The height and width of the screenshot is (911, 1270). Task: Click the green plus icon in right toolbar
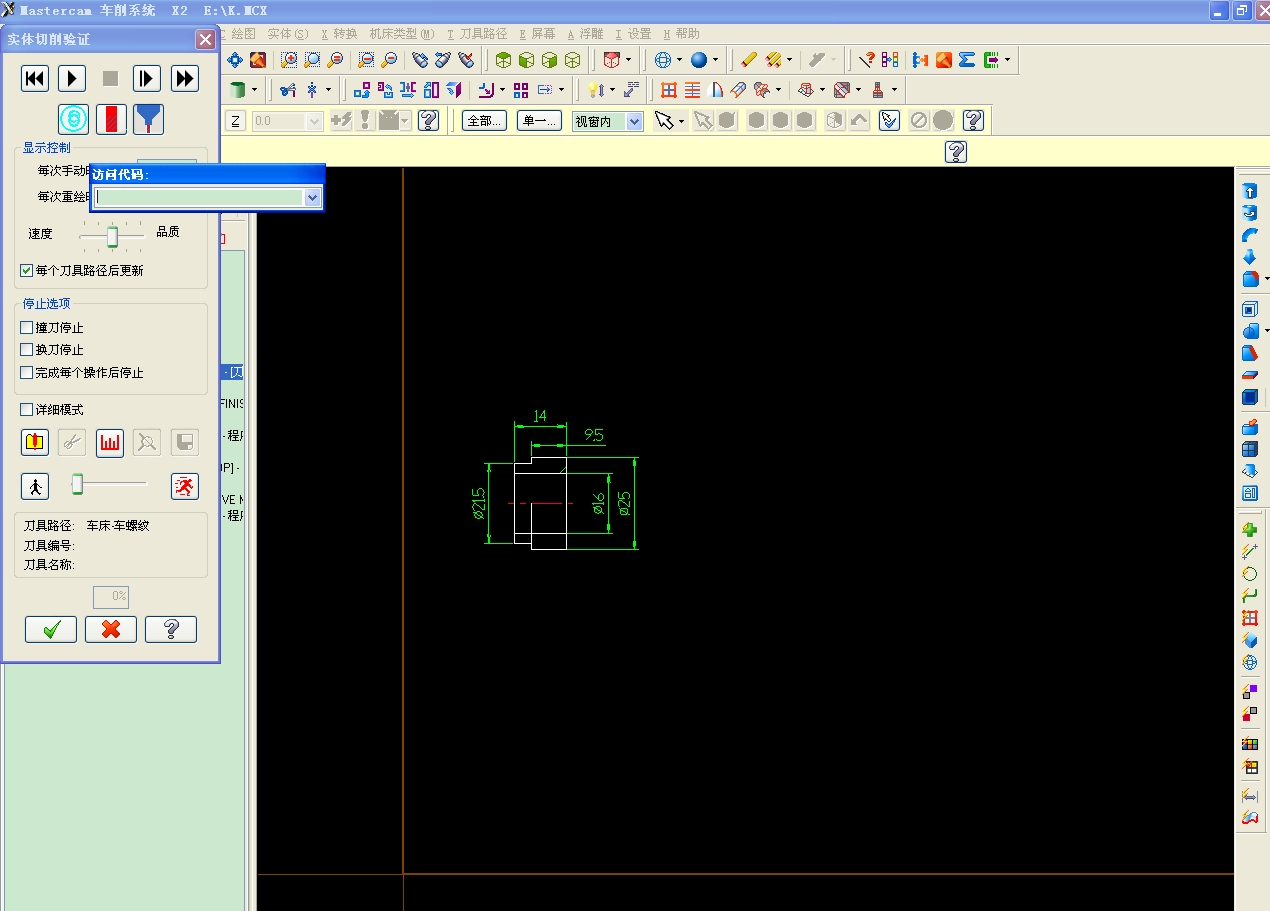coord(1249,530)
